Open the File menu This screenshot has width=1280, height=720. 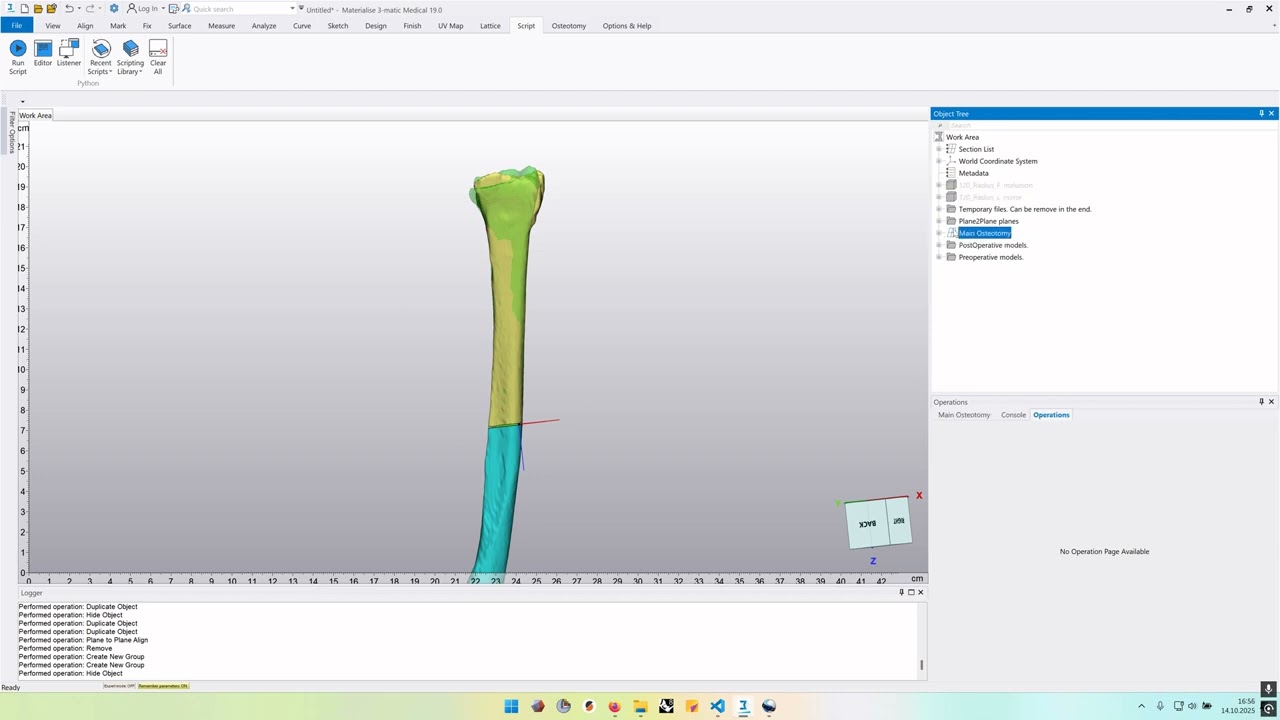[x=17, y=26]
